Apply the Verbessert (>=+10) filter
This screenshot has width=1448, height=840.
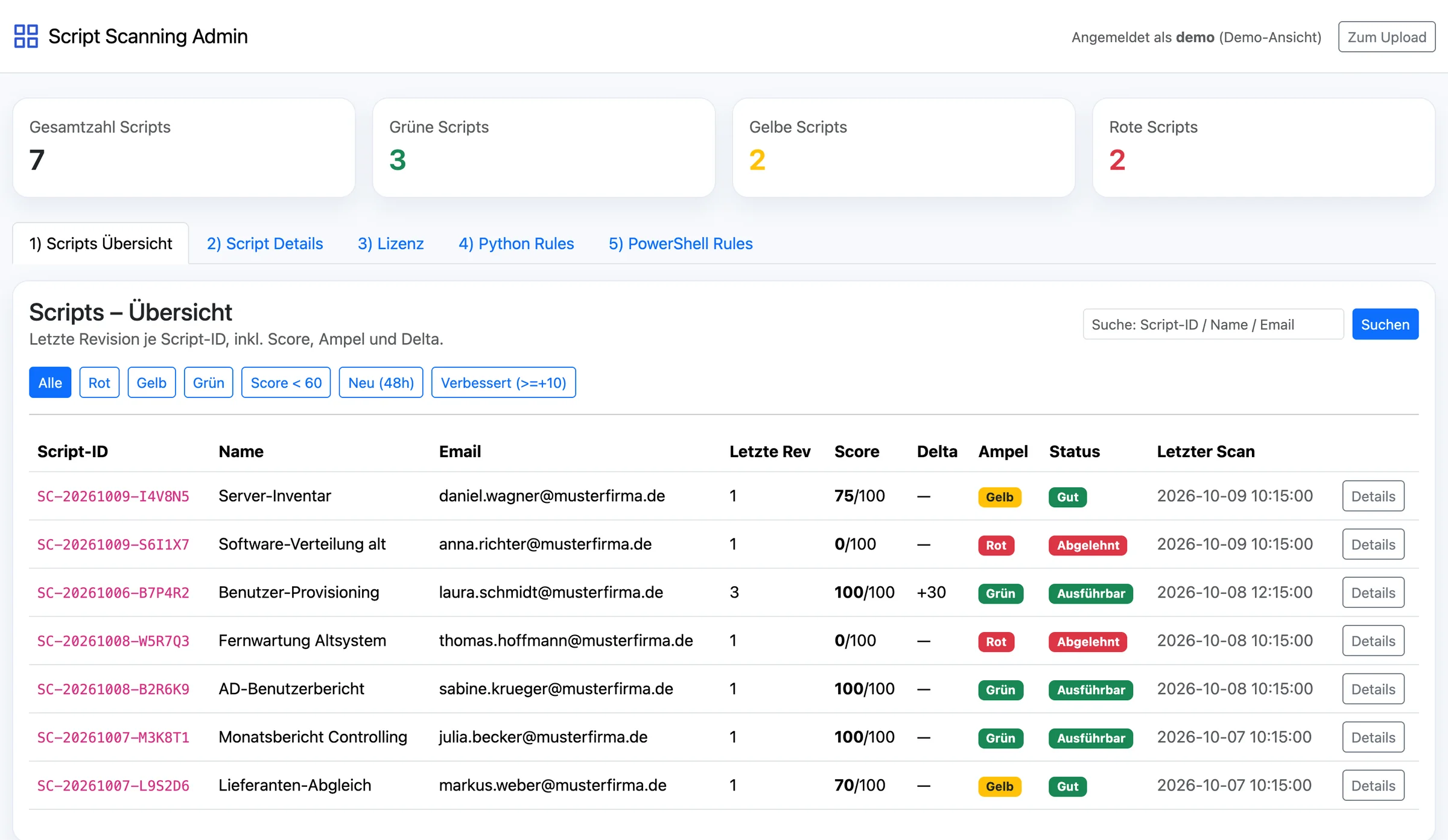503,382
